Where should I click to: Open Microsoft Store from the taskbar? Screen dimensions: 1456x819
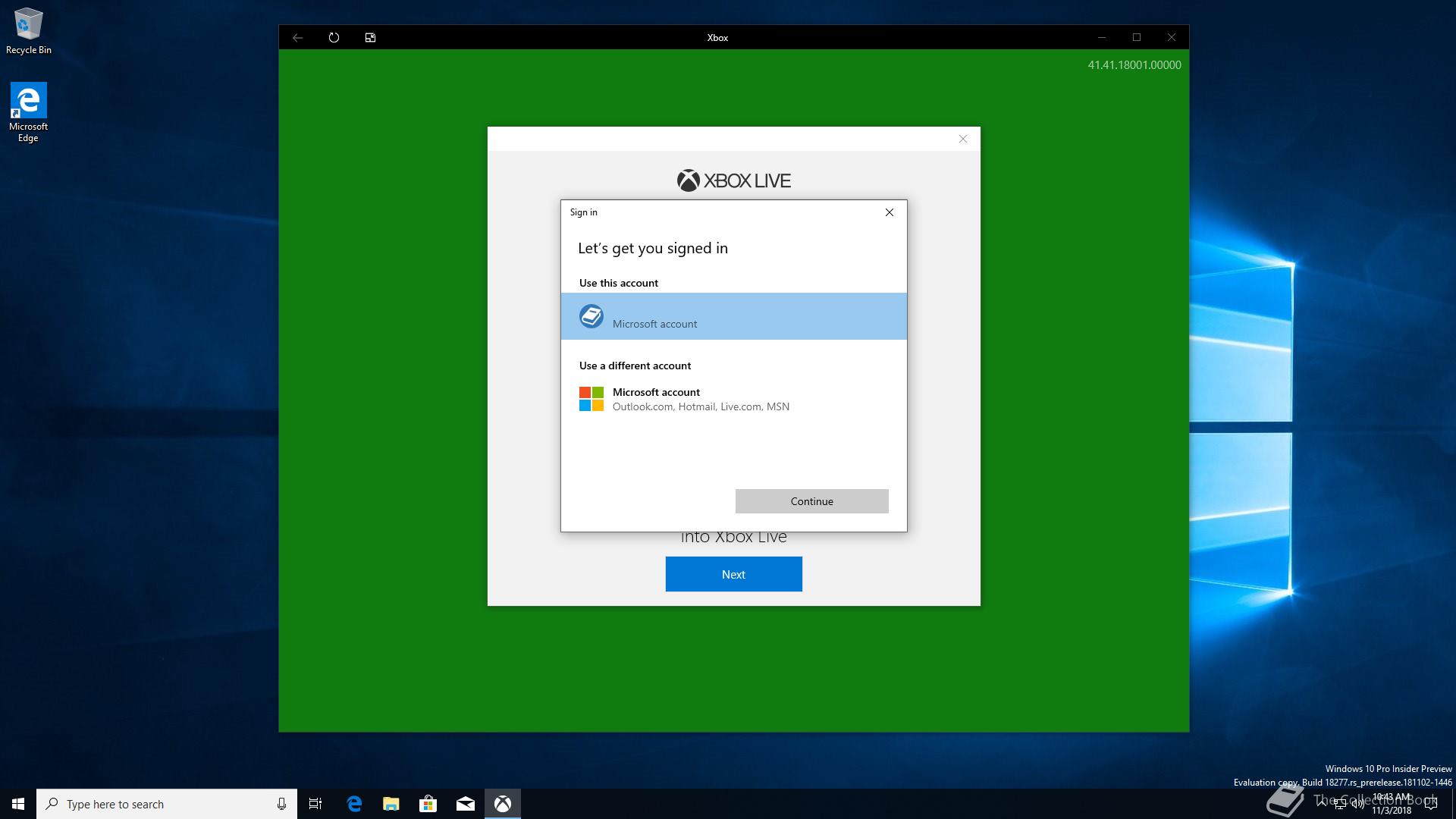click(428, 804)
